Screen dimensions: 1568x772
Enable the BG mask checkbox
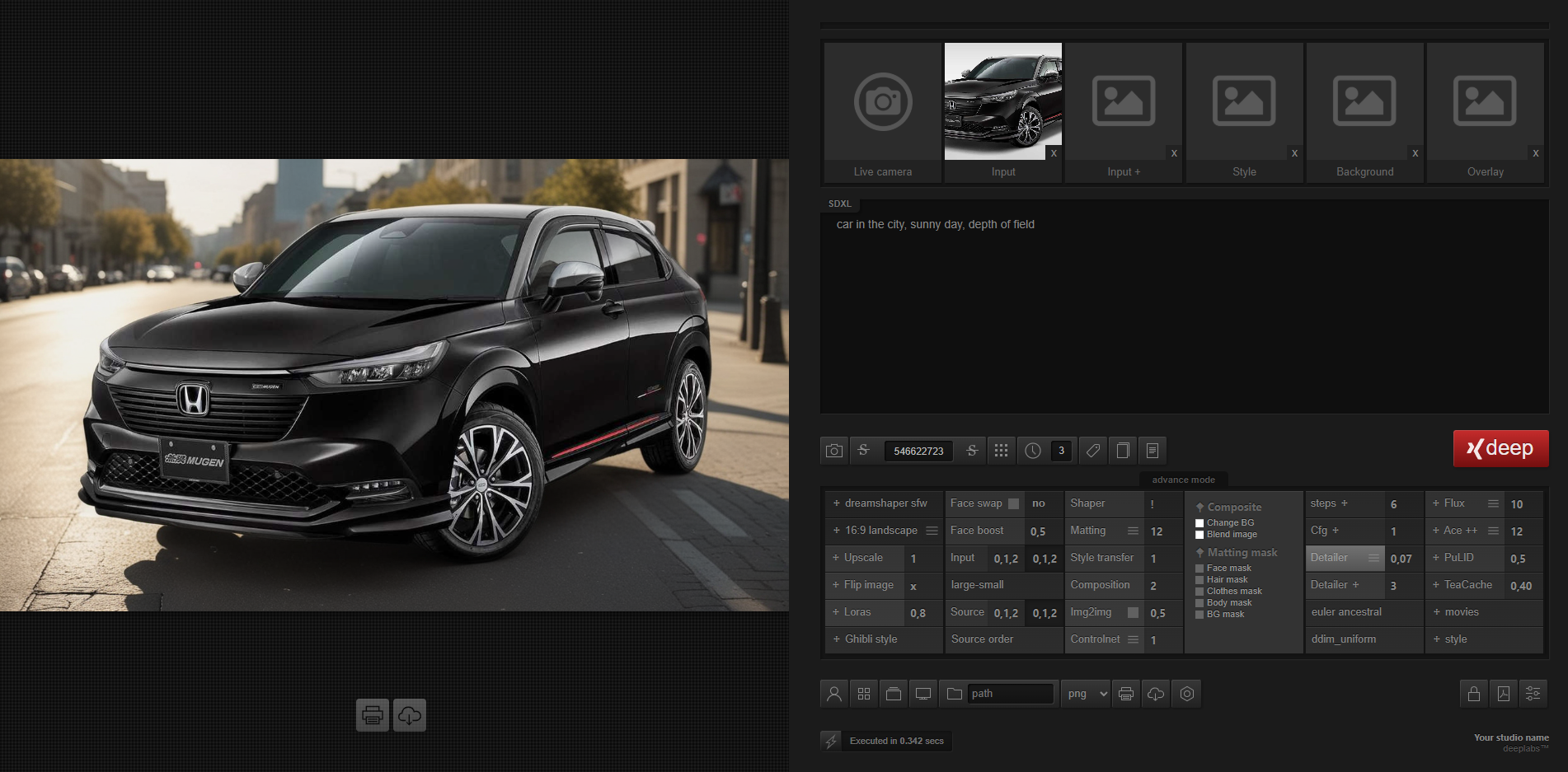pyautogui.click(x=1199, y=615)
